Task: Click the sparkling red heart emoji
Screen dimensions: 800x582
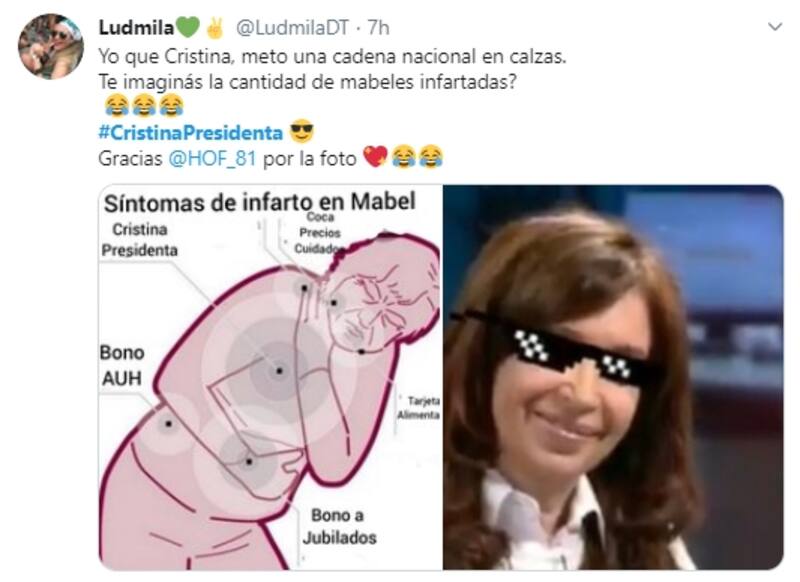Action: point(375,157)
